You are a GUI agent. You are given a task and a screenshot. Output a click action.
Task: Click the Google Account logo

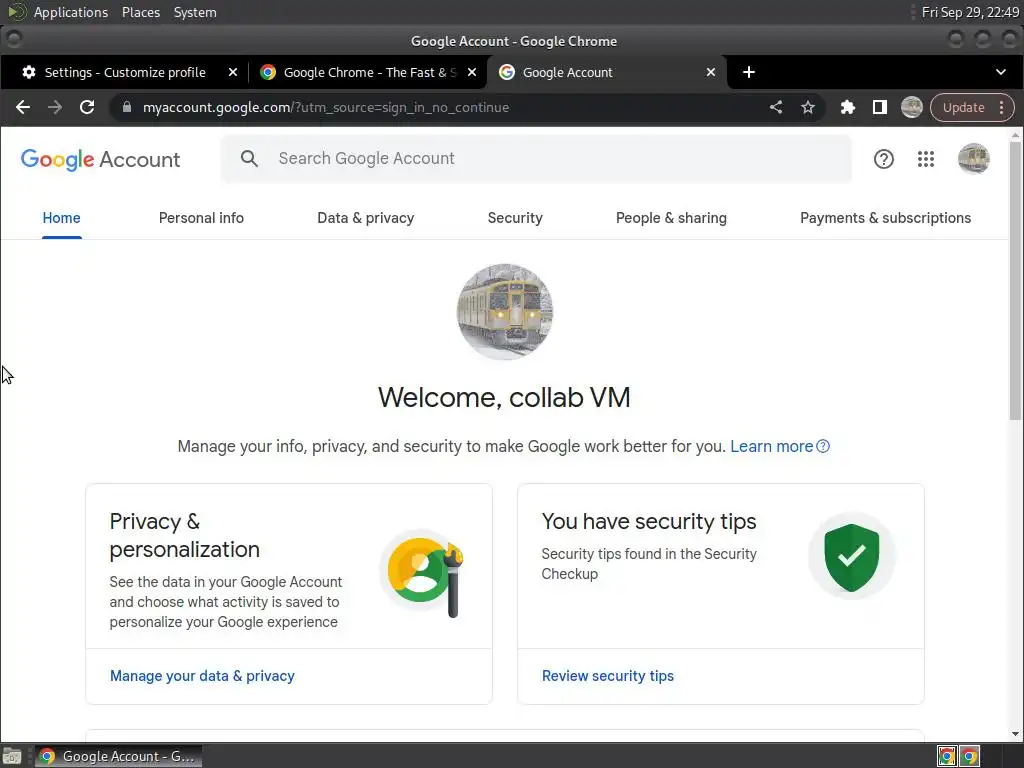(x=101, y=159)
